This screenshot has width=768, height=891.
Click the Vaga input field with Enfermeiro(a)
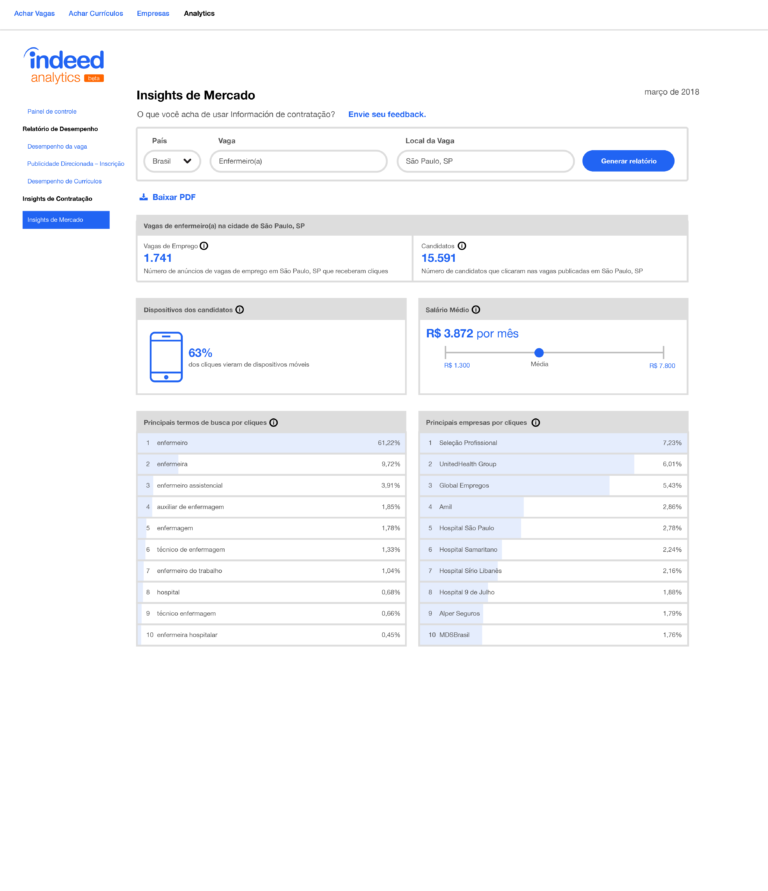[x=298, y=161]
